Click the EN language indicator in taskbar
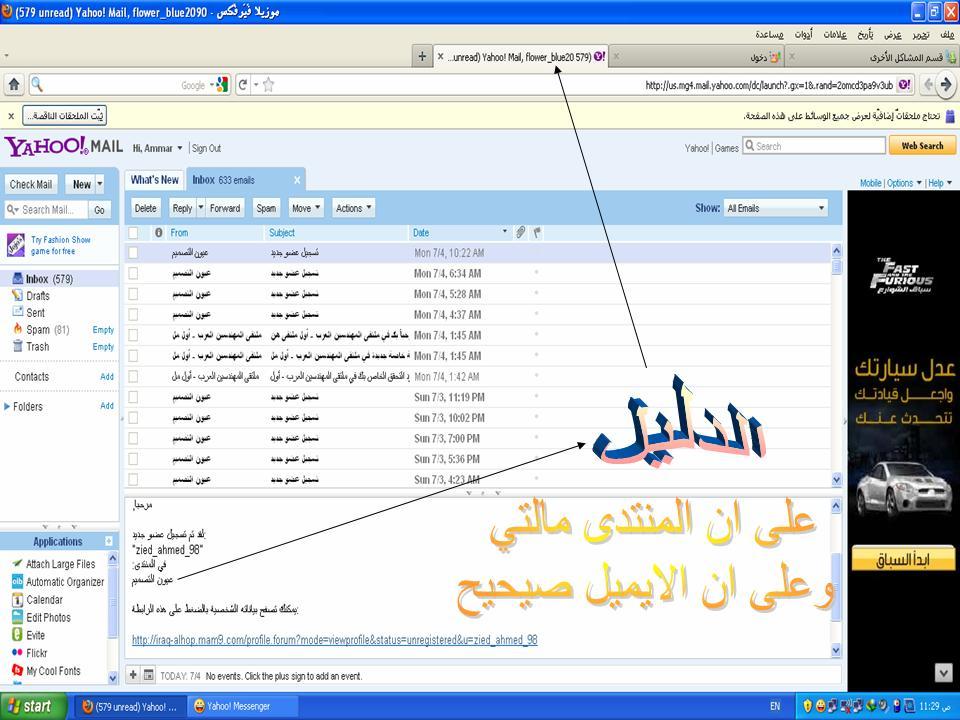Screen dimensions: 960x720 (775, 707)
